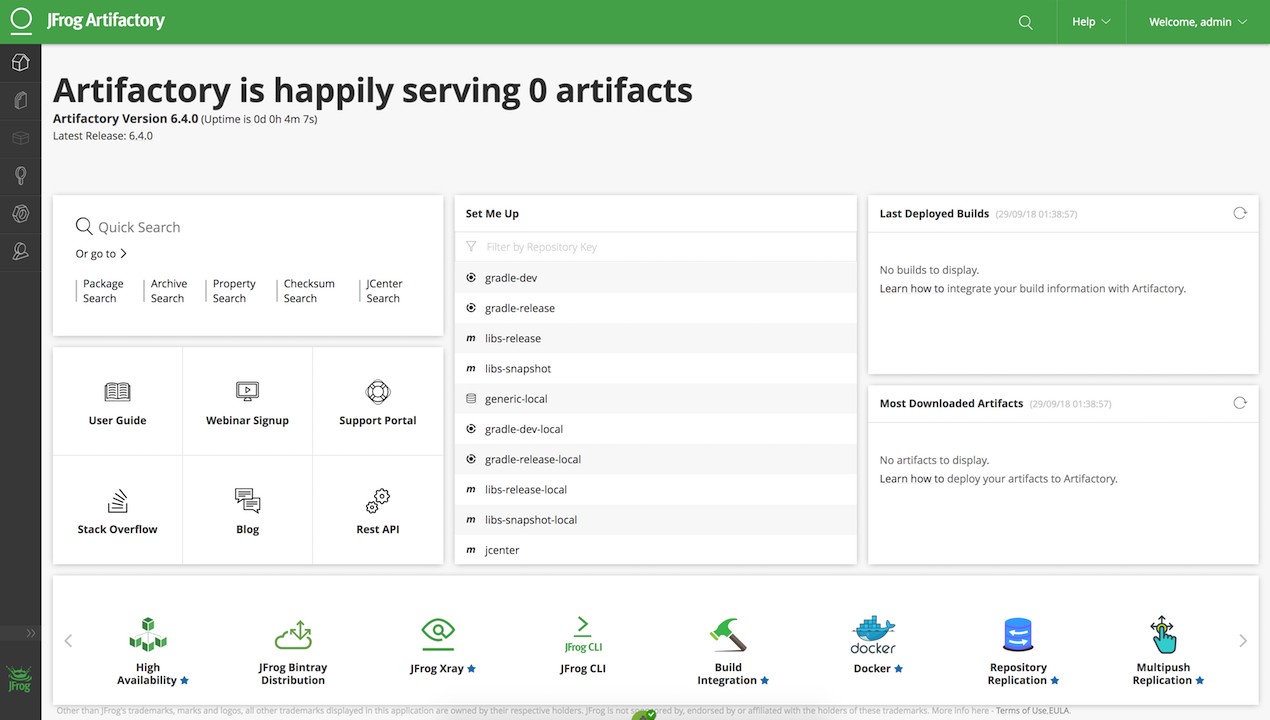Open JFrog Bintray Distribution cloud icon

click(293, 634)
